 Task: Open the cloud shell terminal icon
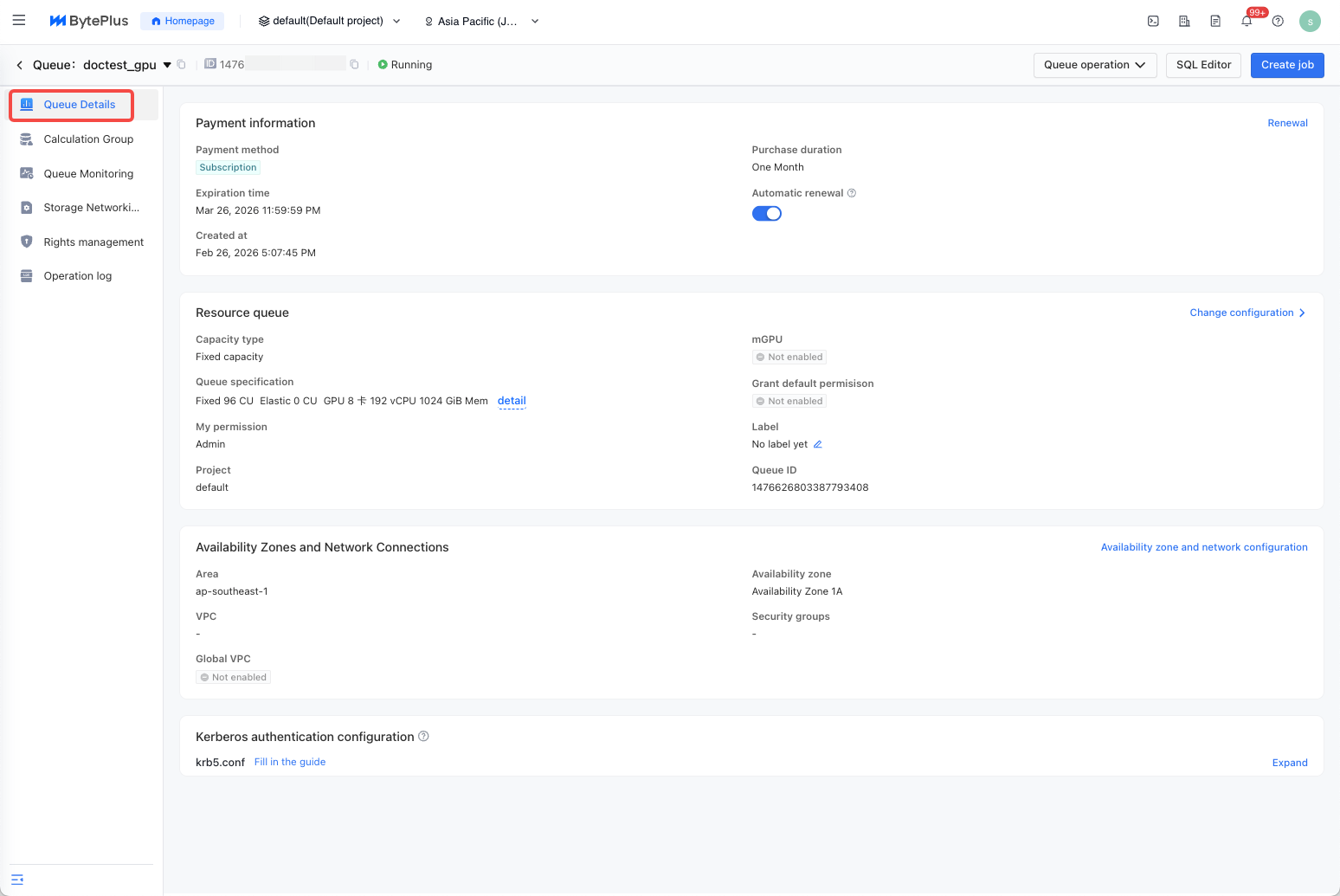1153,21
